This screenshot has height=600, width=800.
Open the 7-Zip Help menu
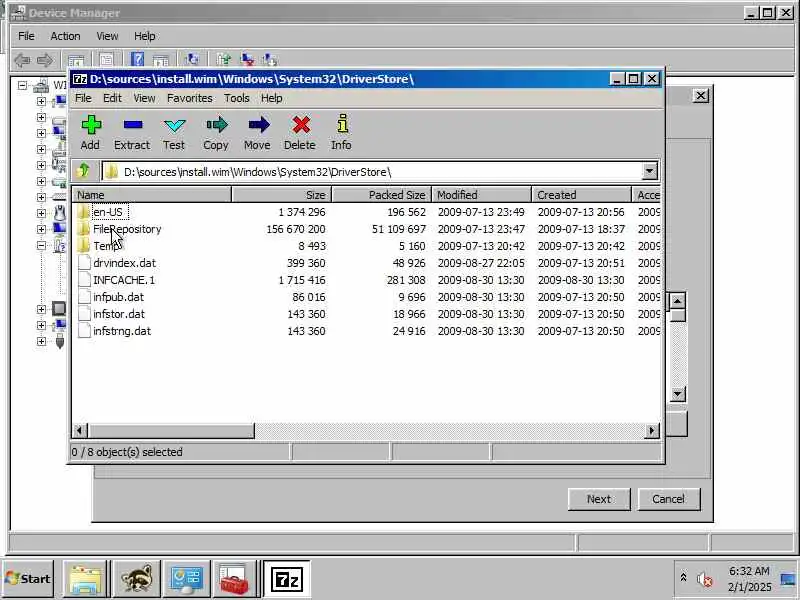271,98
